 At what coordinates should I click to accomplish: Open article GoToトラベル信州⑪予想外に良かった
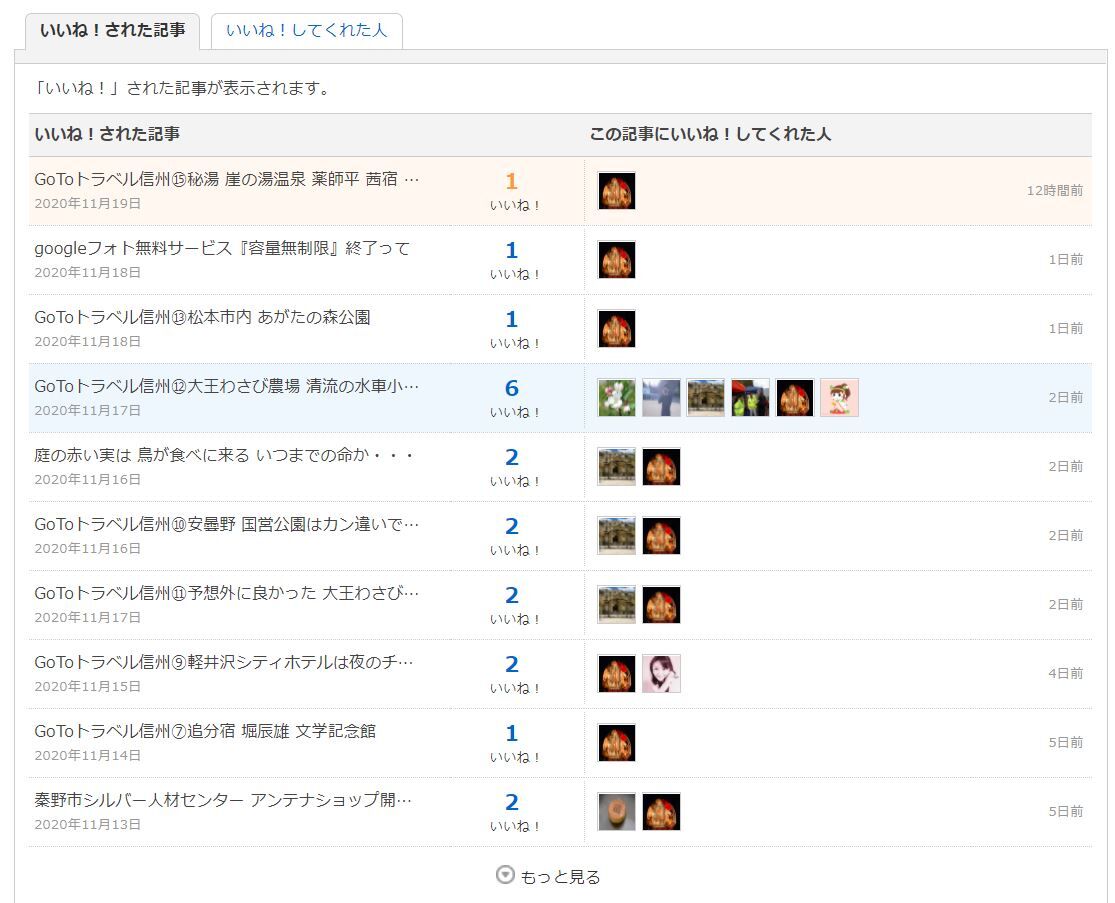point(227,593)
